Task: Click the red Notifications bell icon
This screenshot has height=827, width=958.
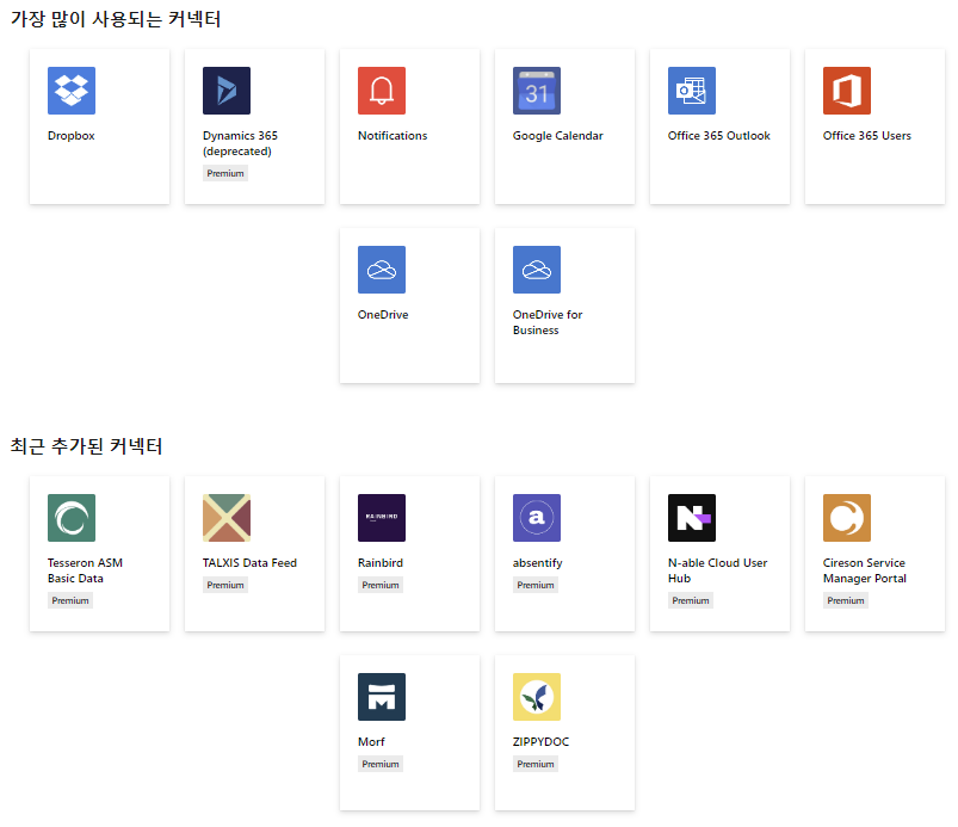Action: coord(382,90)
